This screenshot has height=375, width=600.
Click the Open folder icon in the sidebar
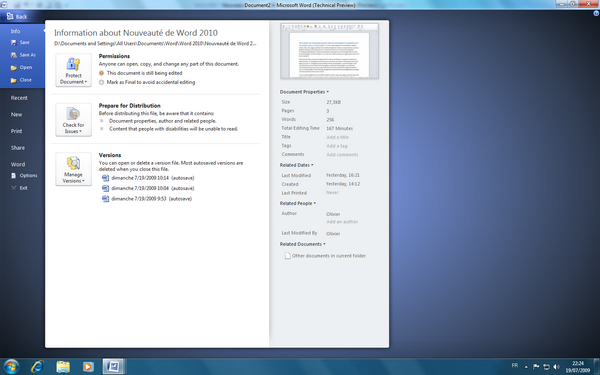click(14, 68)
